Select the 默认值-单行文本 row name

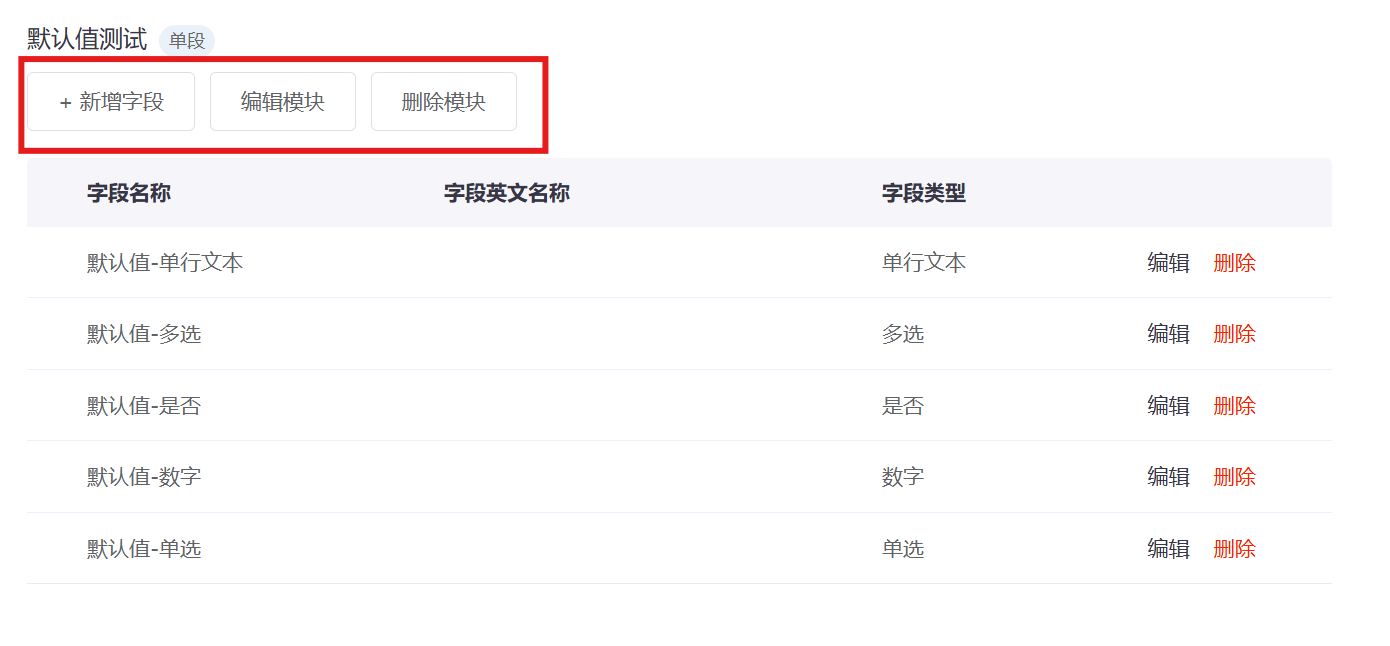click(x=165, y=263)
